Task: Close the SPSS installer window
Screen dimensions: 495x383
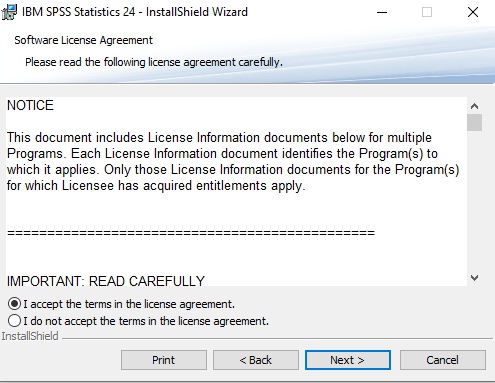Action: point(473,12)
